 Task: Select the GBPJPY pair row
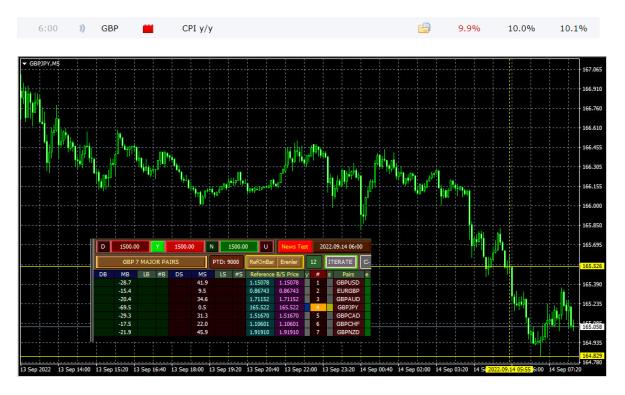pyautogui.click(x=348, y=307)
